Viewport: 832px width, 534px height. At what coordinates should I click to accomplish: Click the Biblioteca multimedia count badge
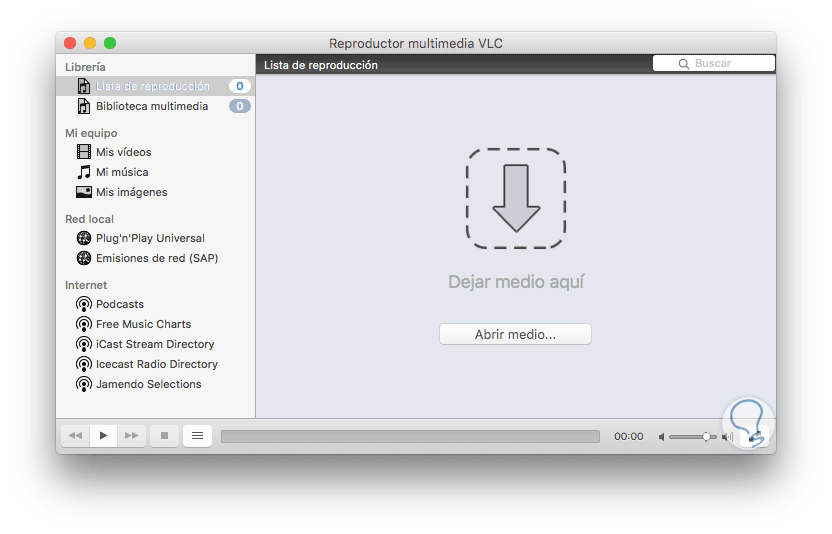(x=240, y=106)
